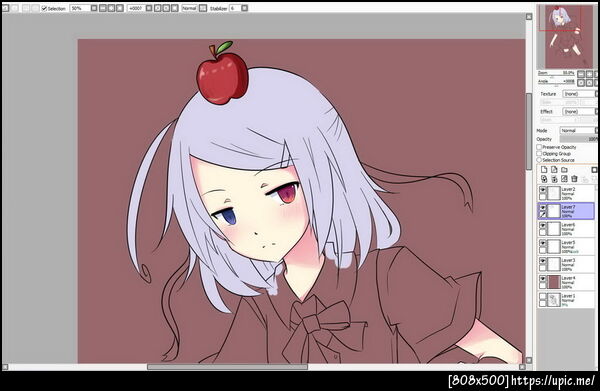
Task: Hide Layer3 using its eye icon
Action: 543,261
